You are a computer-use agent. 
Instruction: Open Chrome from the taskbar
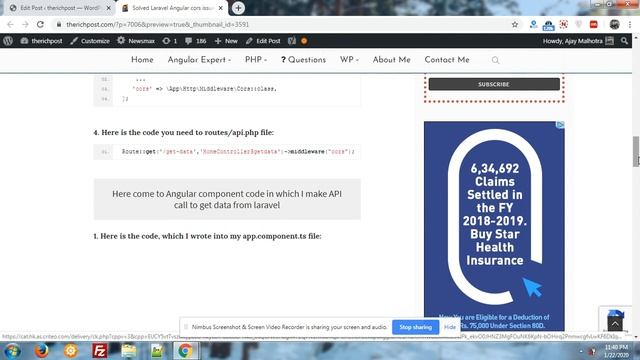[x=185, y=351]
